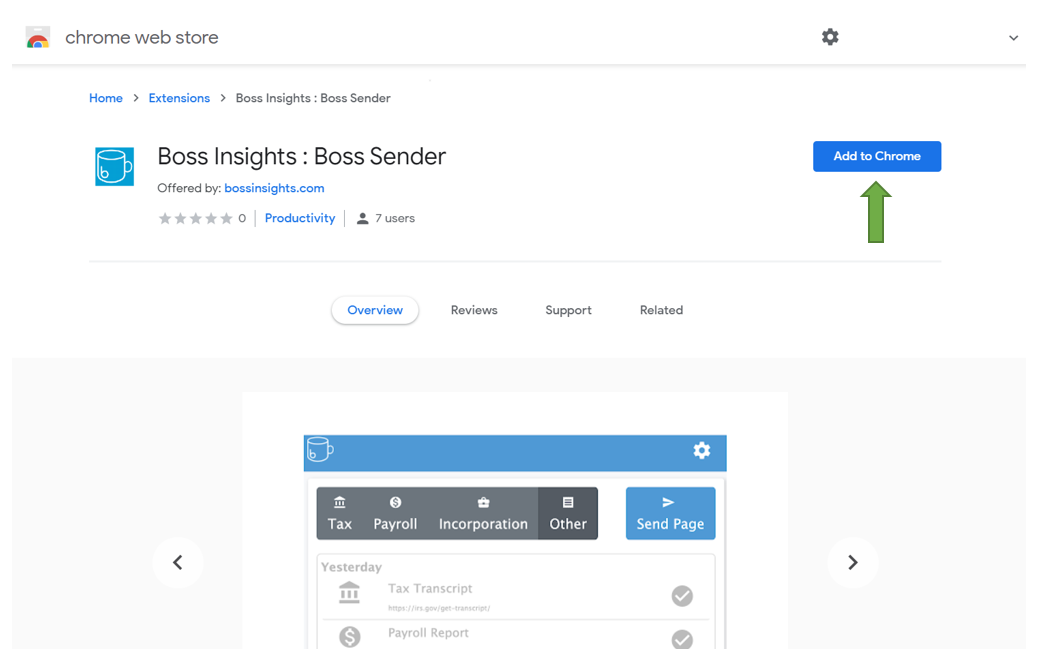Expand the account dropdown chevron in header
1037x667 pixels.
[x=1013, y=38]
